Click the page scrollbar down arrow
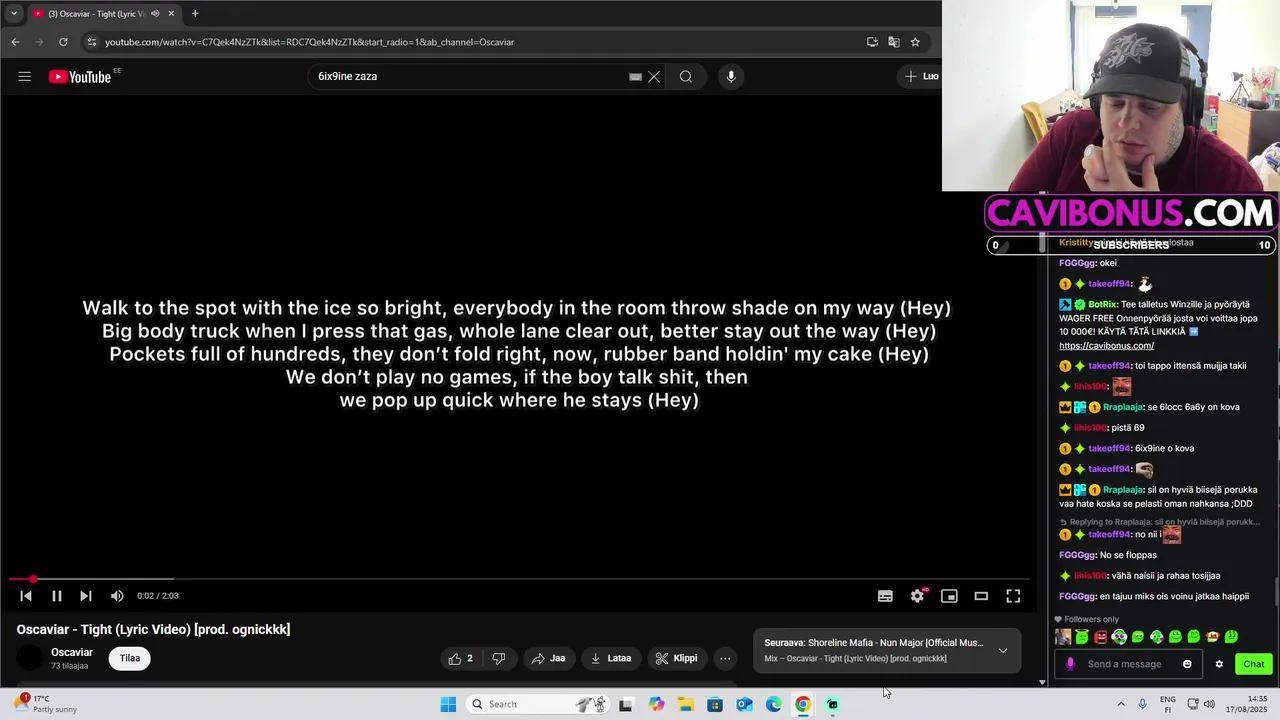Image resolution: width=1280 pixels, height=720 pixels. pyautogui.click(x=1042, y=682)
